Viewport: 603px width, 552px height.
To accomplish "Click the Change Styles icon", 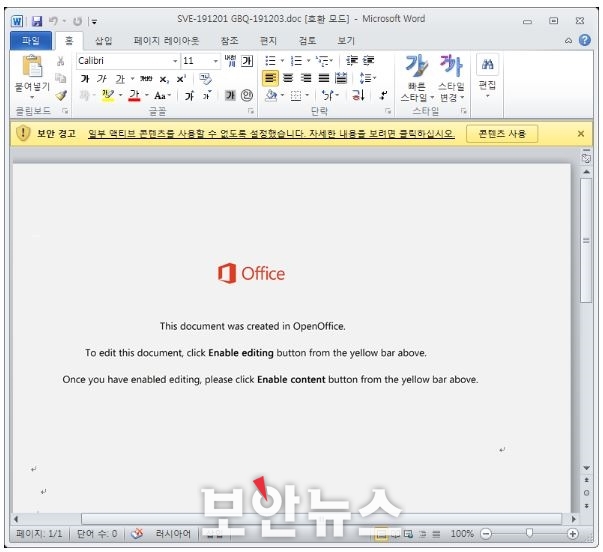I will tap(451, 66).
